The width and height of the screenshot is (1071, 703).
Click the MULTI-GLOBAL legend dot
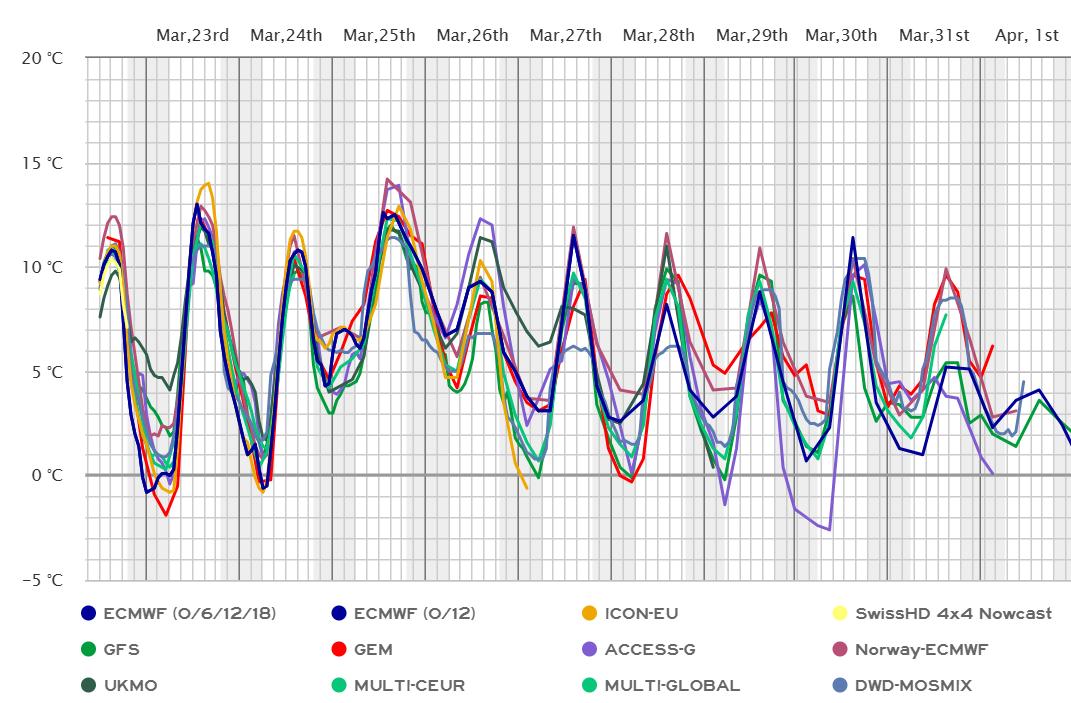pyautogui.click(x=590, y=685)
